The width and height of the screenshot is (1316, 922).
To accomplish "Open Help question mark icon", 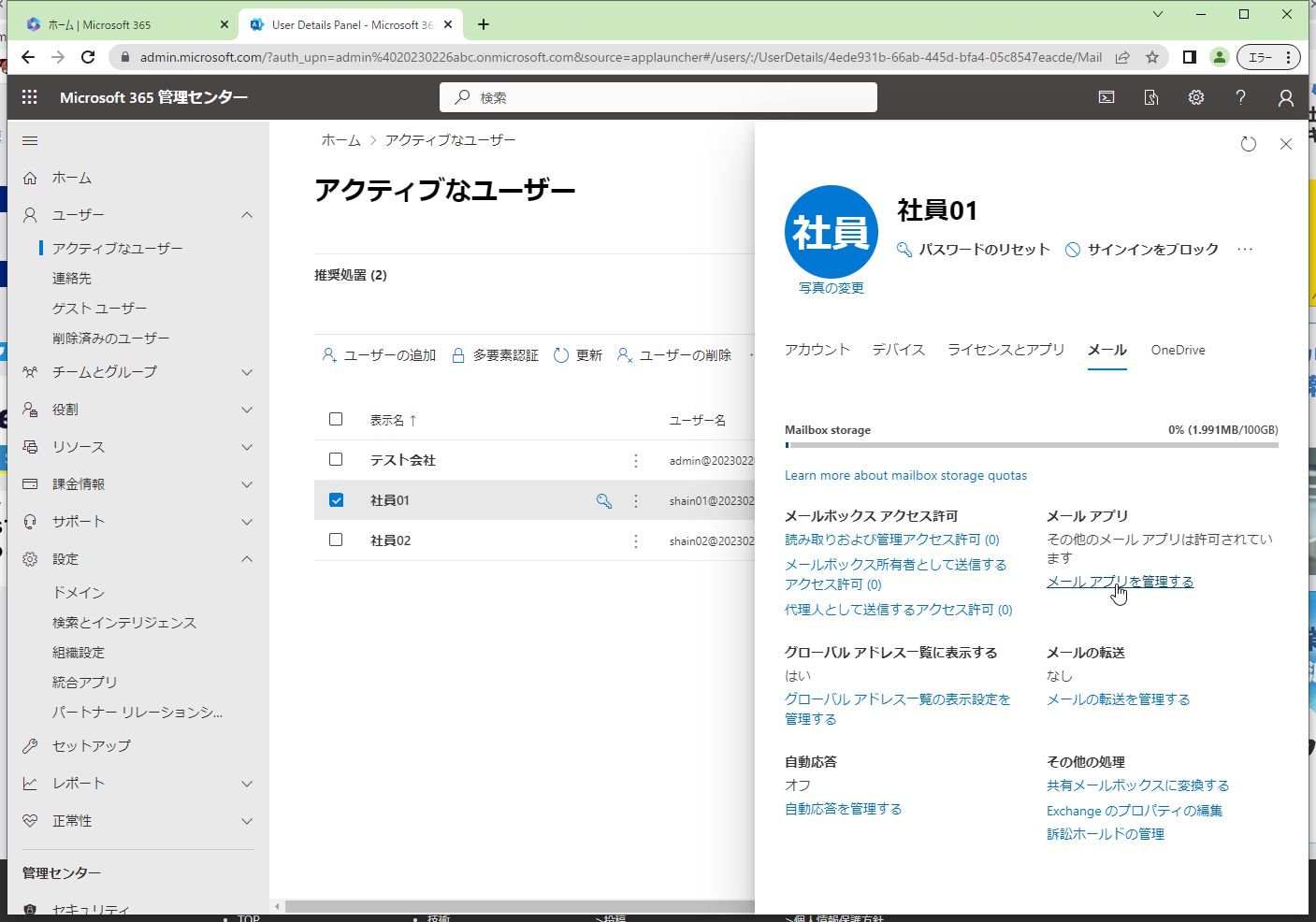I will point(1241,97).
